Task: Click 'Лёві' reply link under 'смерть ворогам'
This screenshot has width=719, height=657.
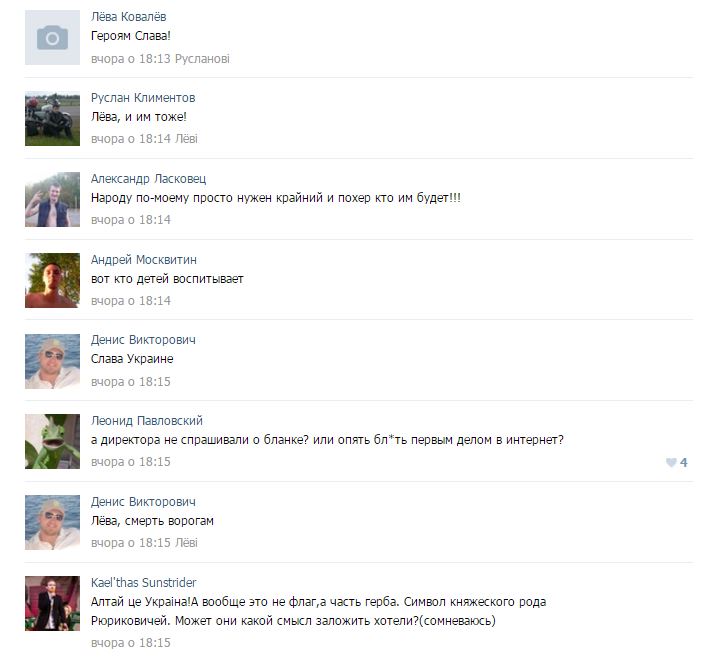Action: tap(186, 543)
